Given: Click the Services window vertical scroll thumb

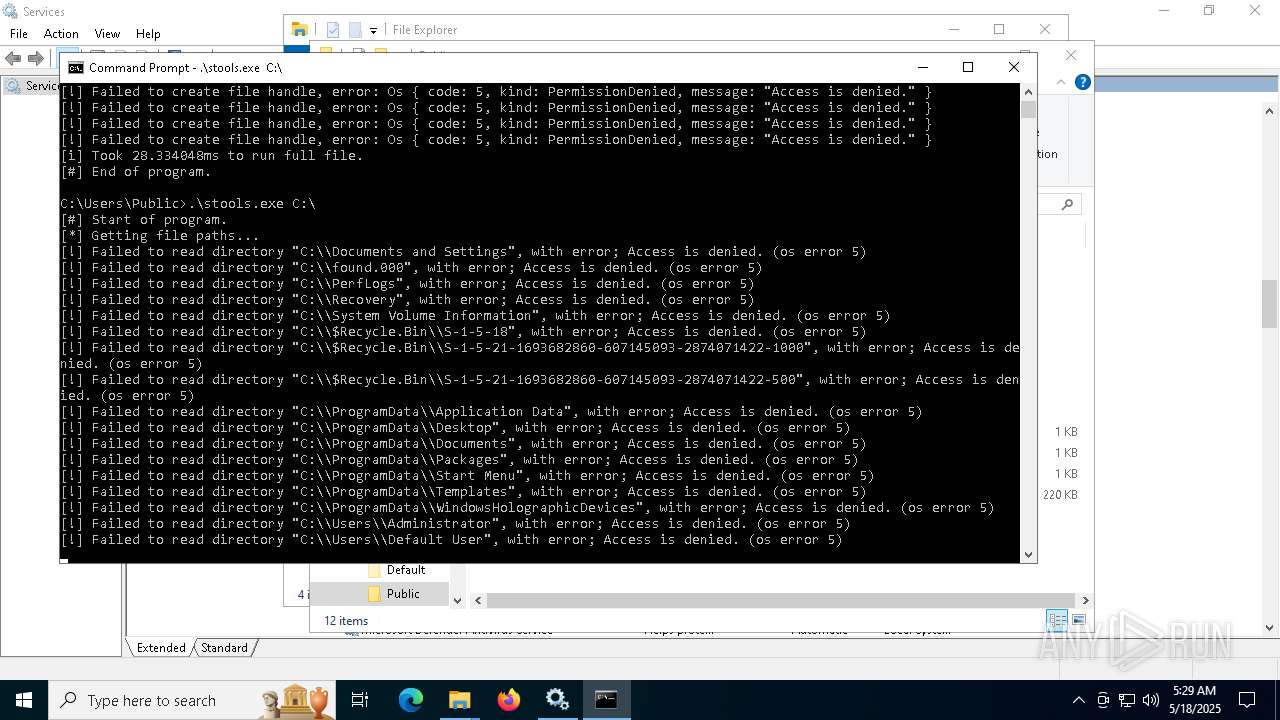Looking at the screenshot, I should pos(1270,306).
